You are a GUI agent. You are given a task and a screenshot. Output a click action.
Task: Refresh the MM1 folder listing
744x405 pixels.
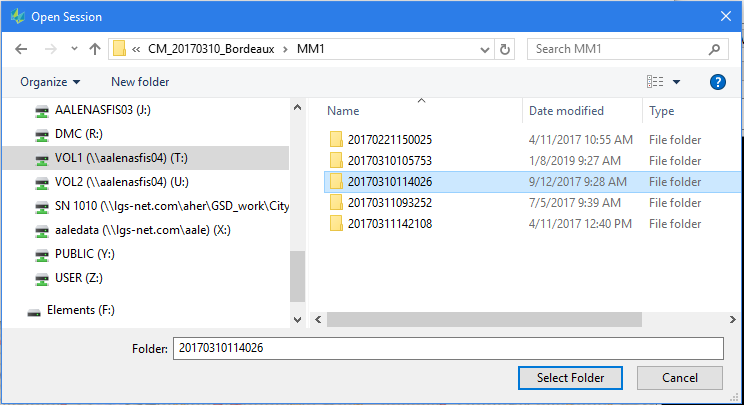coord(505,49)
